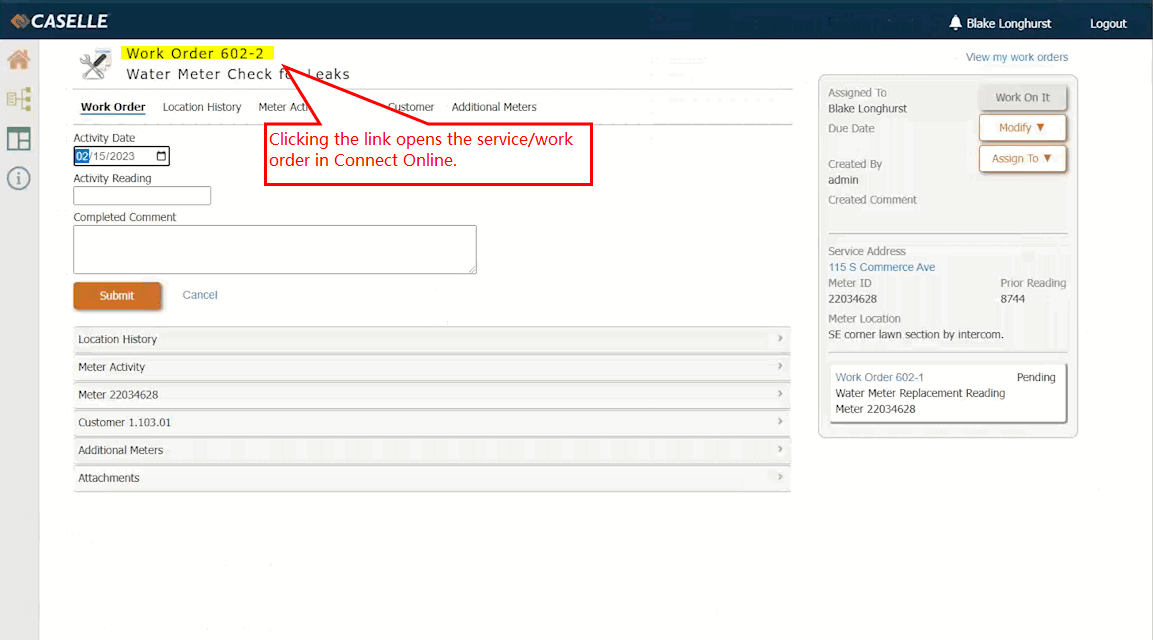Viewport: 1153px width, 640px height.
Task: Click the notification bell icon
Action: tap(955, 23)
